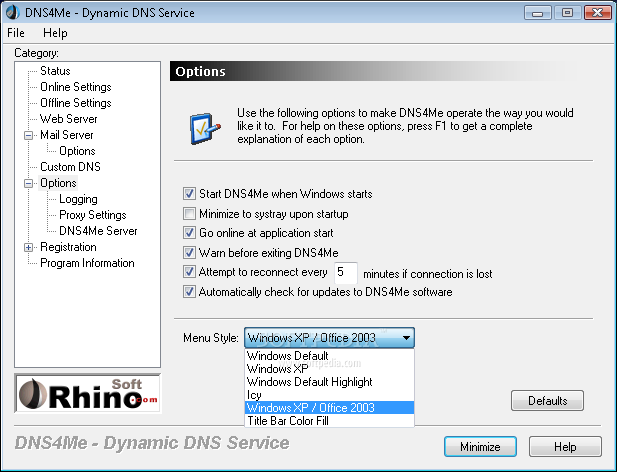This screenshot has height=472, width=617.
Task: Collapse the Options tree node
Action: pos(28,183)
